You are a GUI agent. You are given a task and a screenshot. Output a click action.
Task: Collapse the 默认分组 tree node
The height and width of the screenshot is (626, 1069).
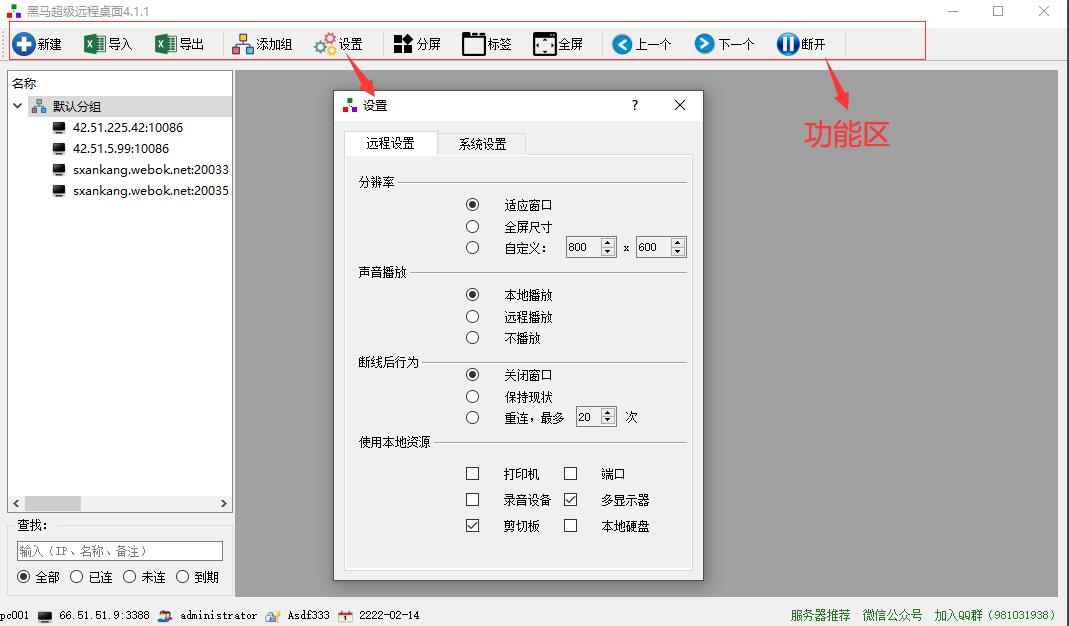coord(18,106)
